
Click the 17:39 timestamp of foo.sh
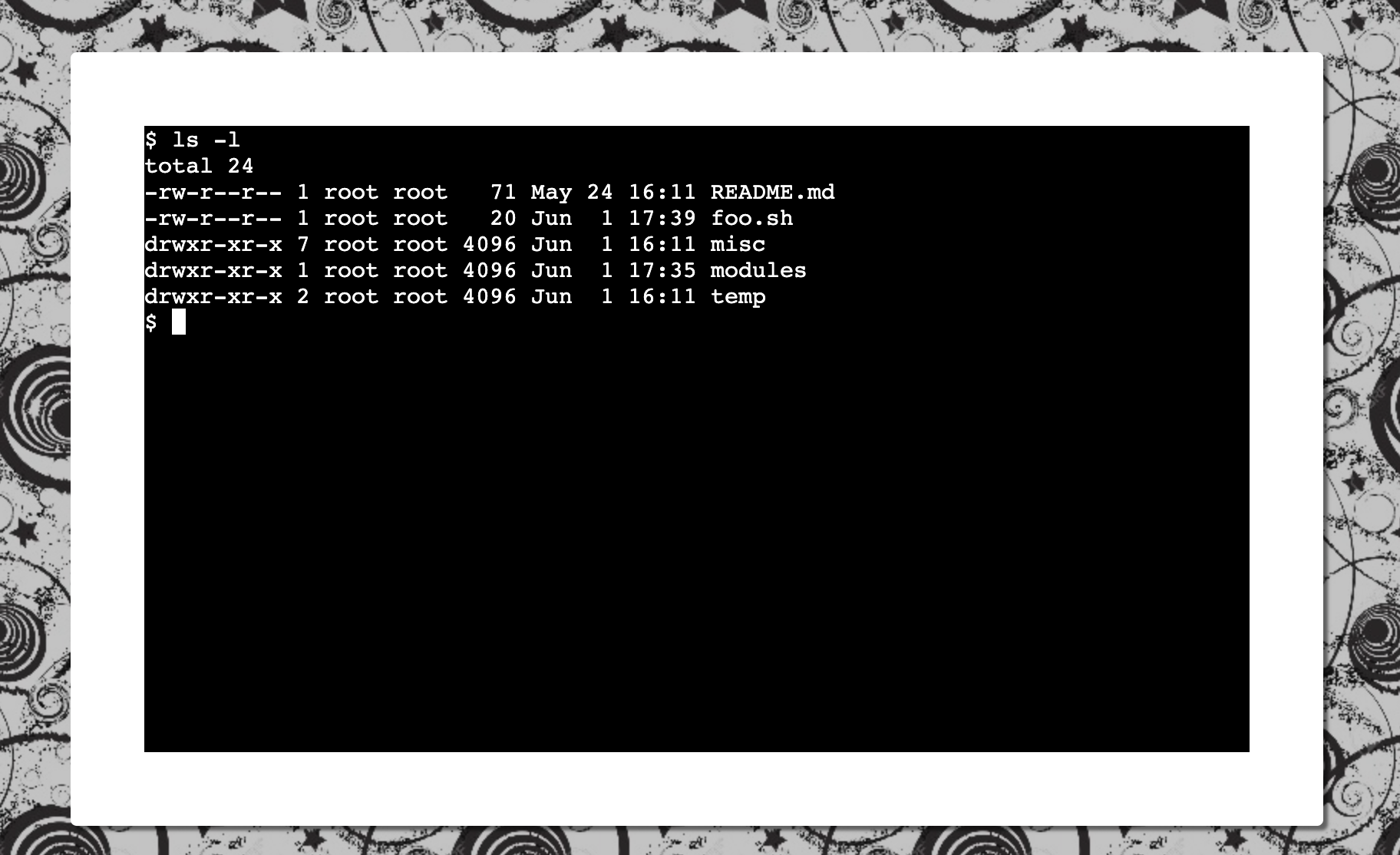662,218
